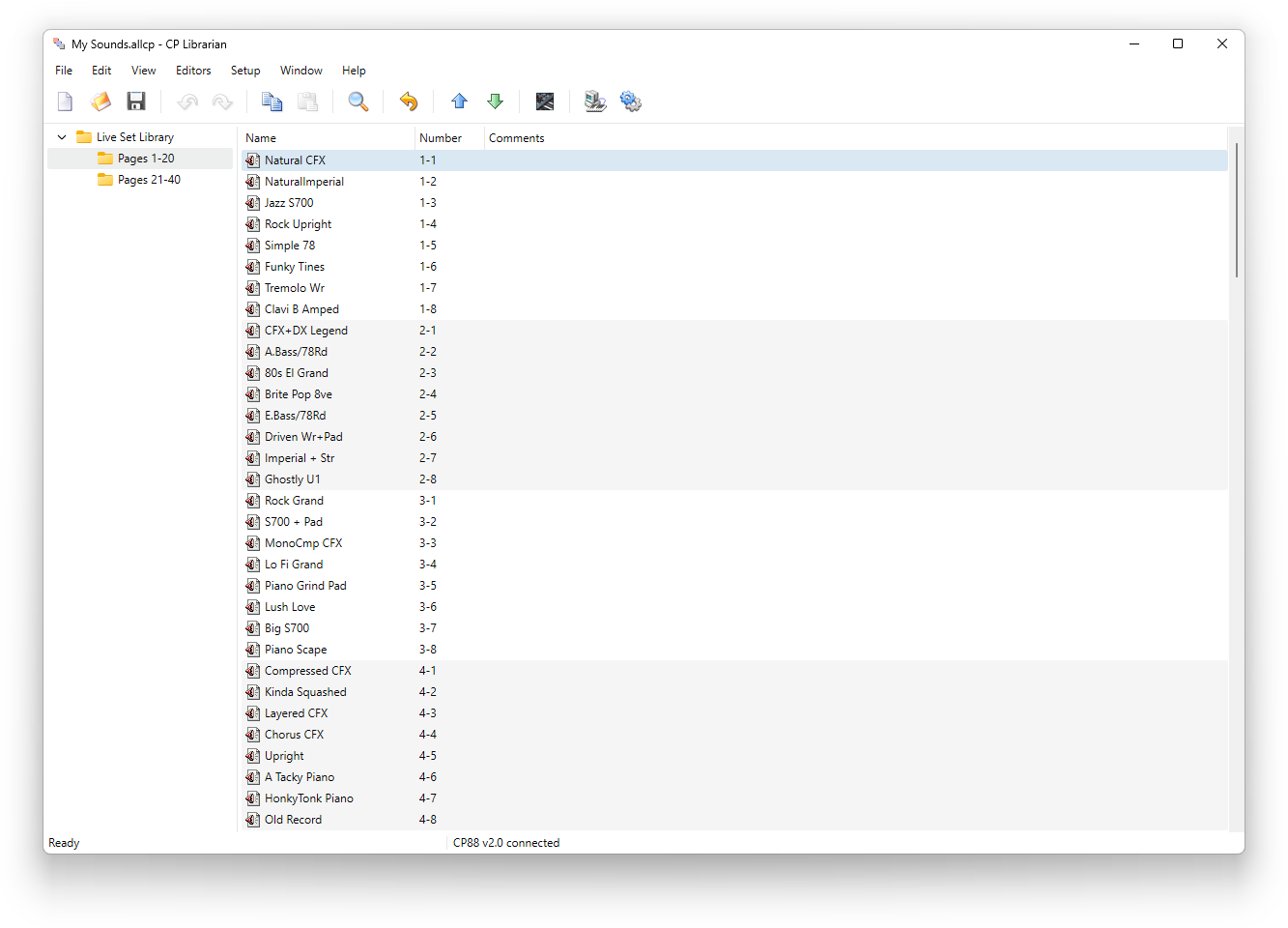Click the Copy toolbar icon
Image resolution: width=1288 pixels, height=928 pixels.
pyautogui.click(x=272, y=101)
